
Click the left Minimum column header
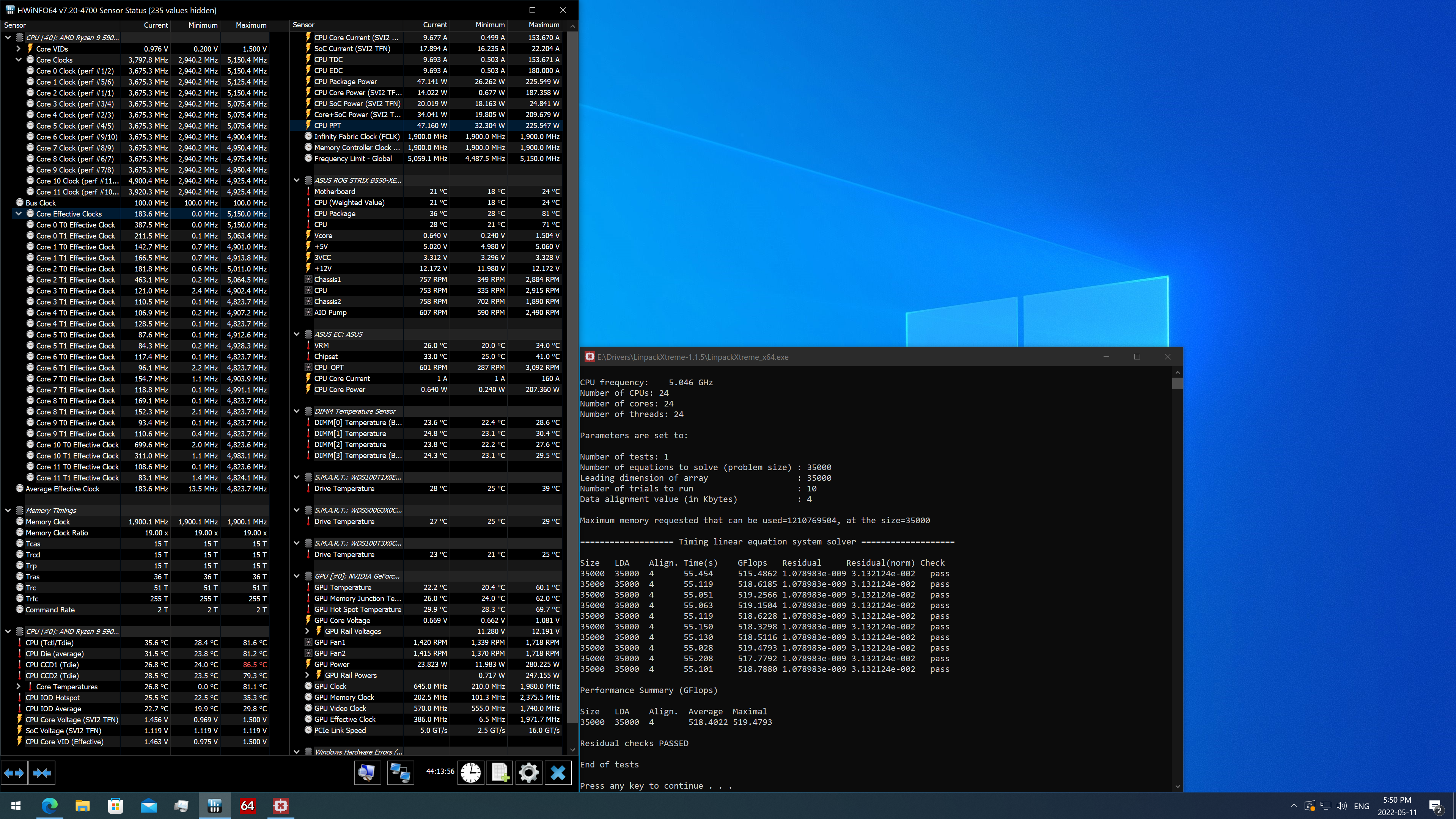pyautogui.click(x=195, y=25)
